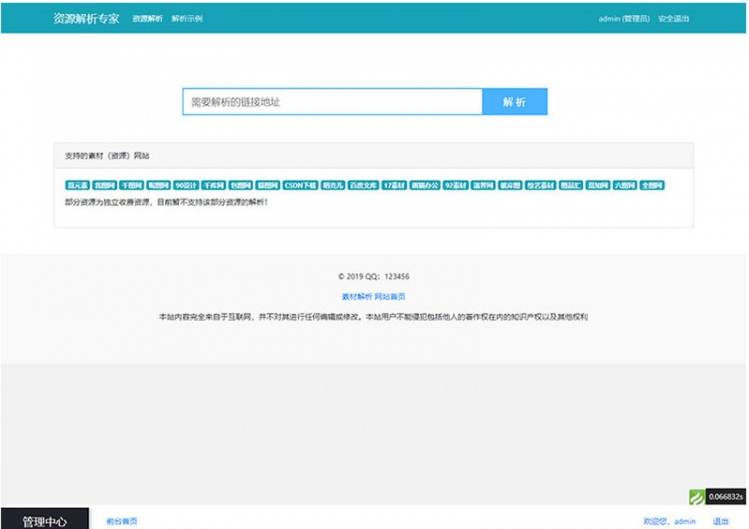749x529 pixels.
Task: Click the green leaf debug icon
Action: click(696, 497)
